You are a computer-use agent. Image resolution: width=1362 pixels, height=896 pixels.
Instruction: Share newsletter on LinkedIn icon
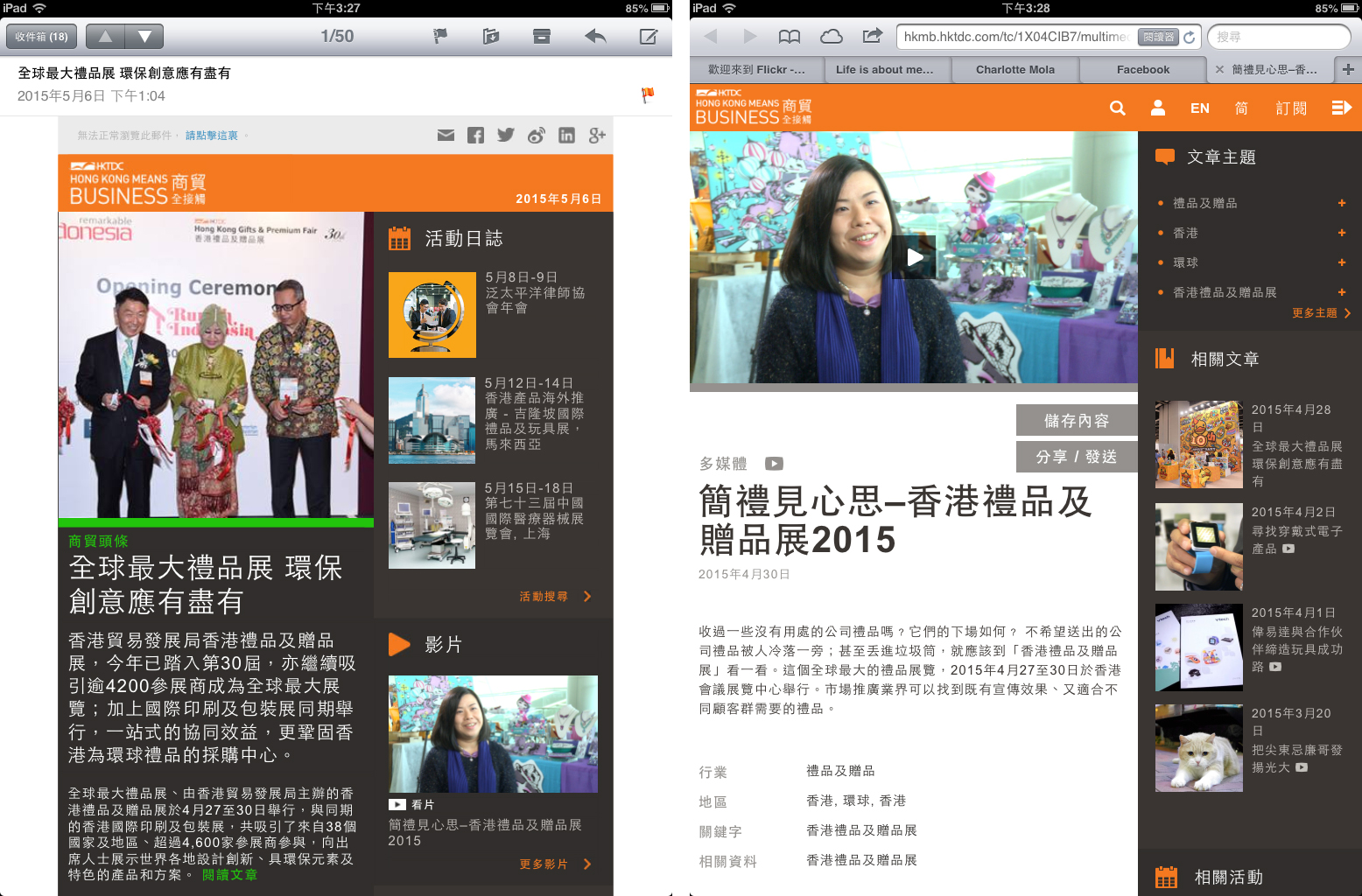point(566,135)
